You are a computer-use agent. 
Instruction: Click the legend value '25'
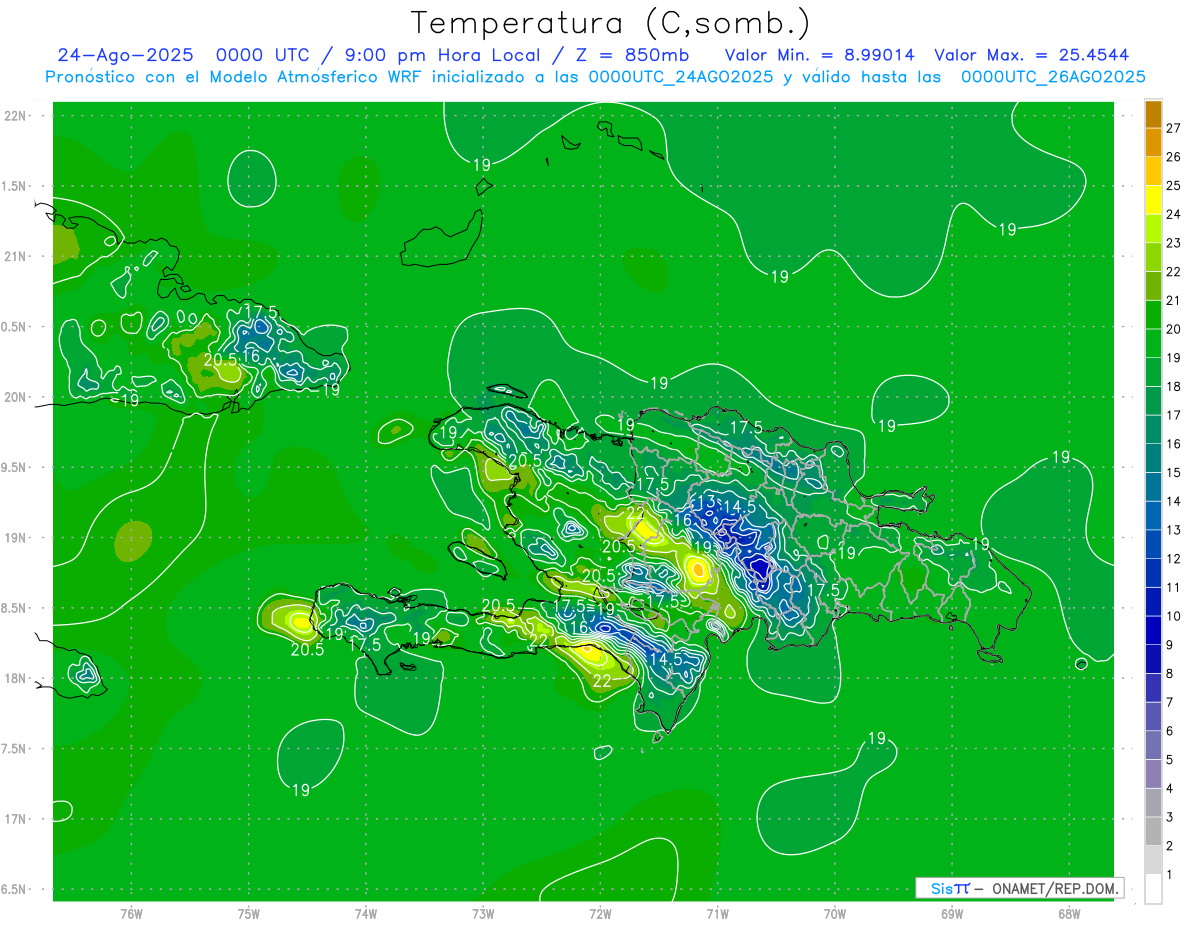point(1173,185)
